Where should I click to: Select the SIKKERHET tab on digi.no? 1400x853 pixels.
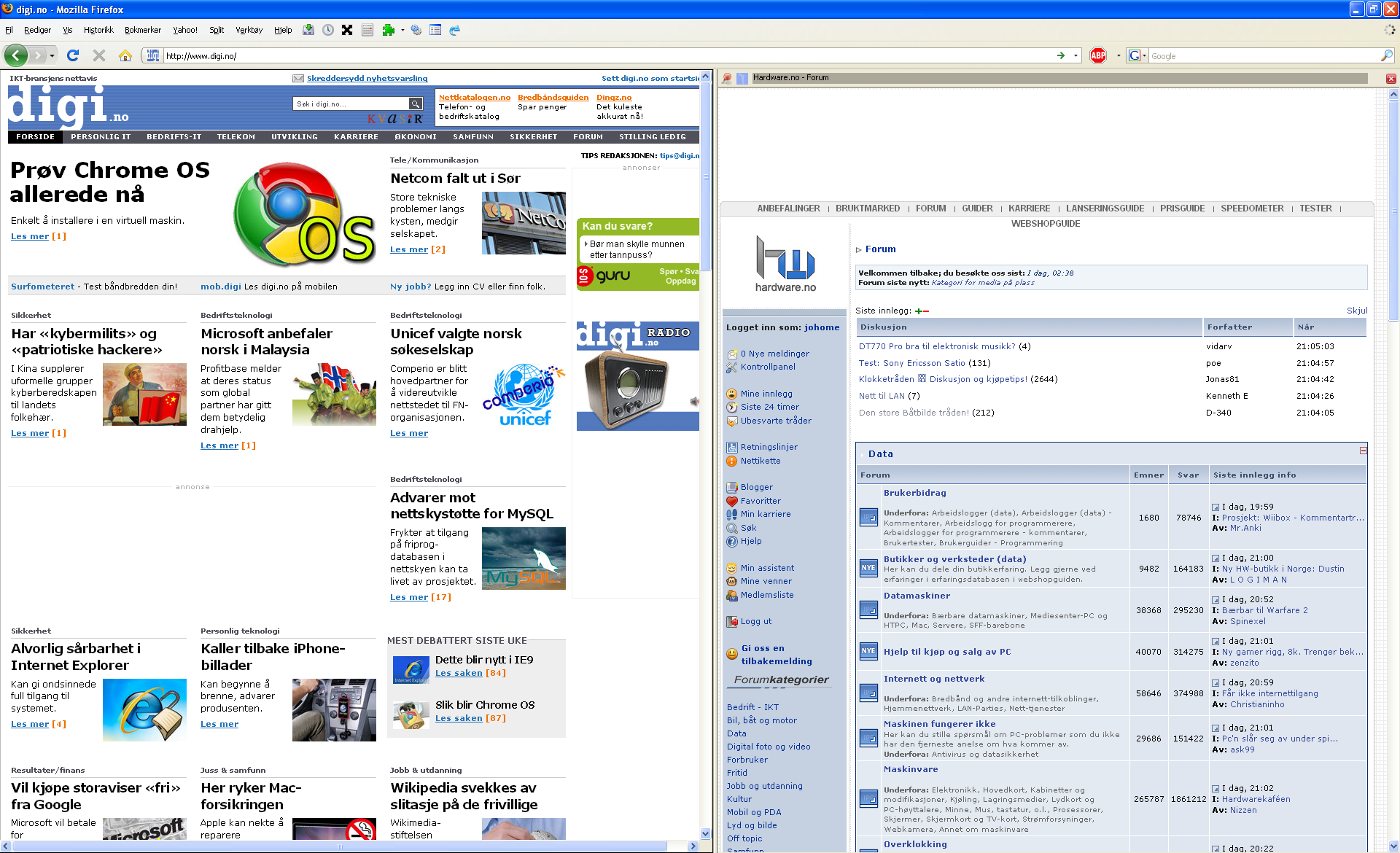[533, 136]
